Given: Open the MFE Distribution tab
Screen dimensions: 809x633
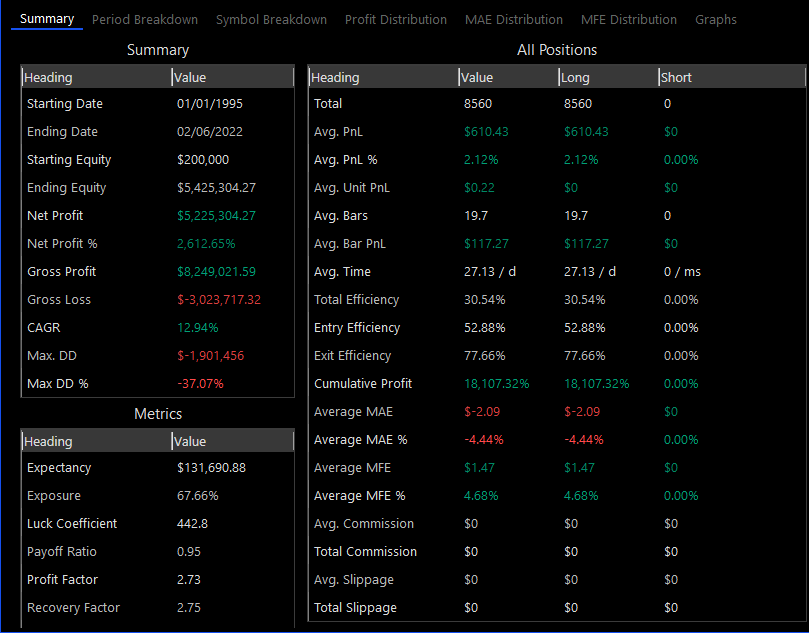Looking at the screenshot, I should click(628, 19).
